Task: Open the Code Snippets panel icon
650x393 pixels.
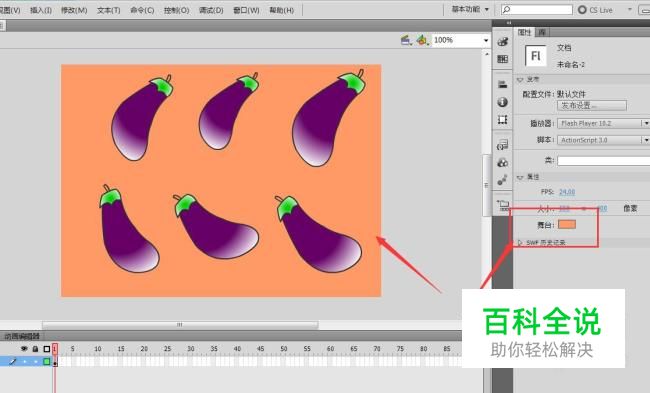Action: [x=503, y=145]
